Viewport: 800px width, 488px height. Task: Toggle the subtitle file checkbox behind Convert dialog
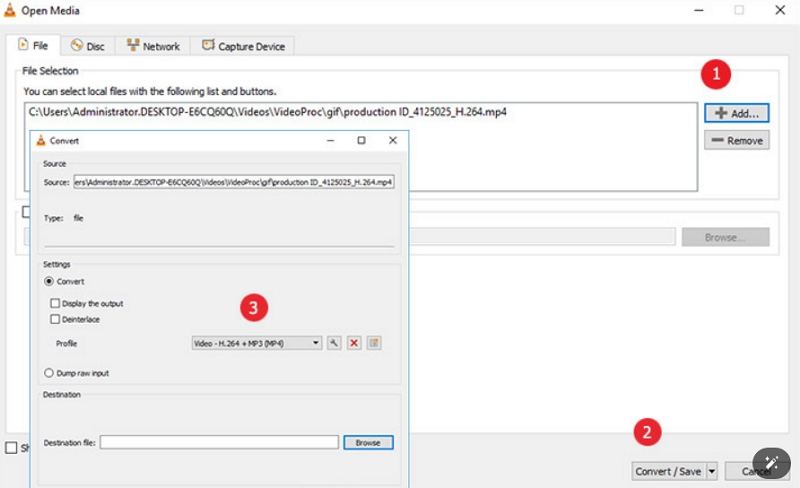pos(26,212)
